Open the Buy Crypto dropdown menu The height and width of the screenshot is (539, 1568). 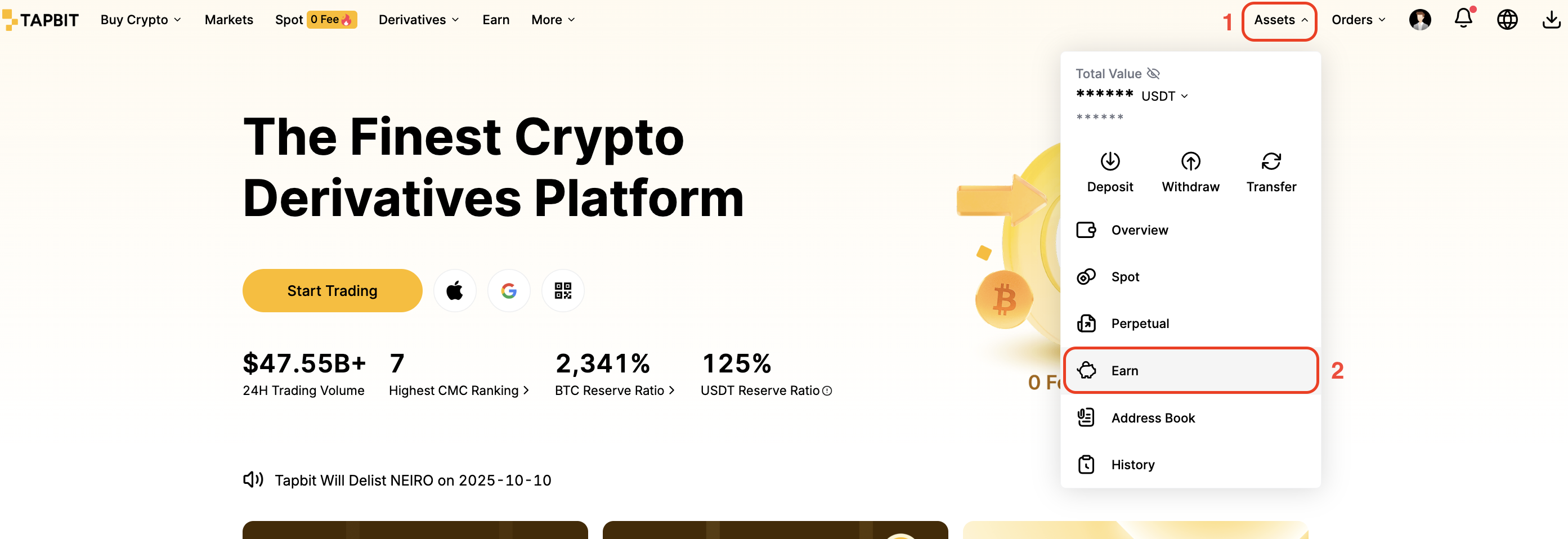(x=141, y=20)
